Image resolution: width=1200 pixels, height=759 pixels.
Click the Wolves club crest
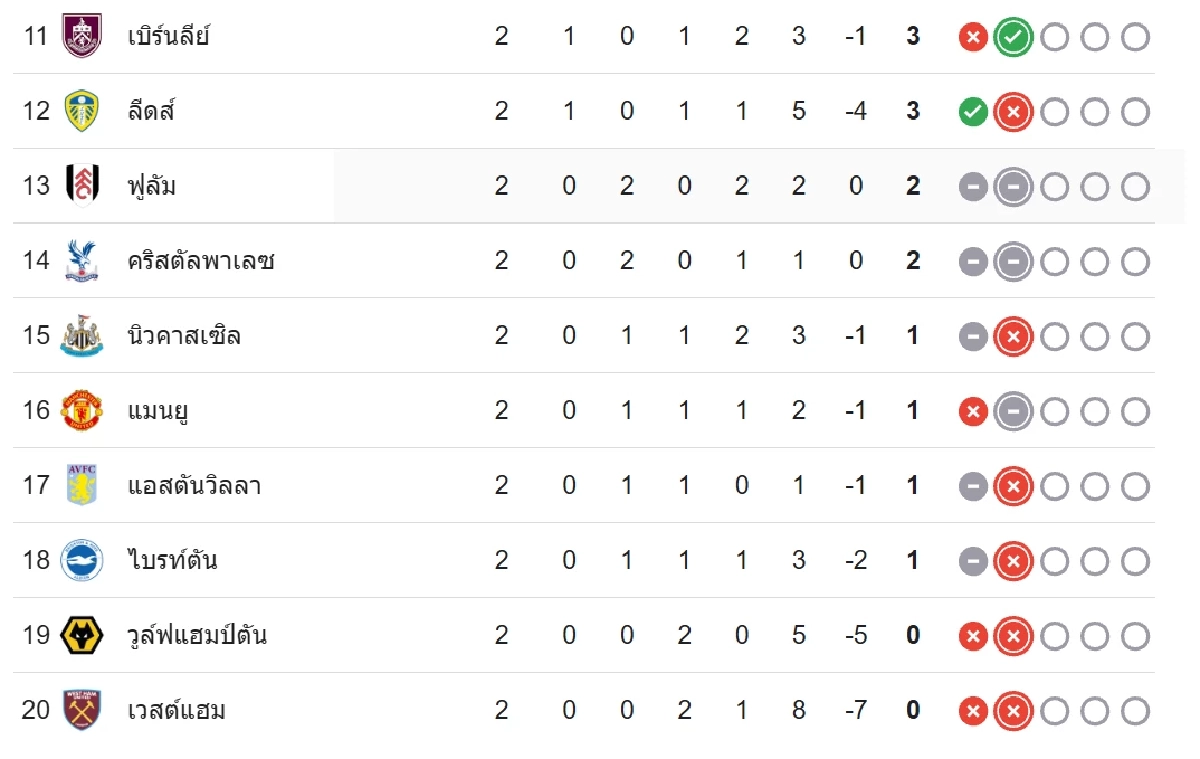pos(81,635)
